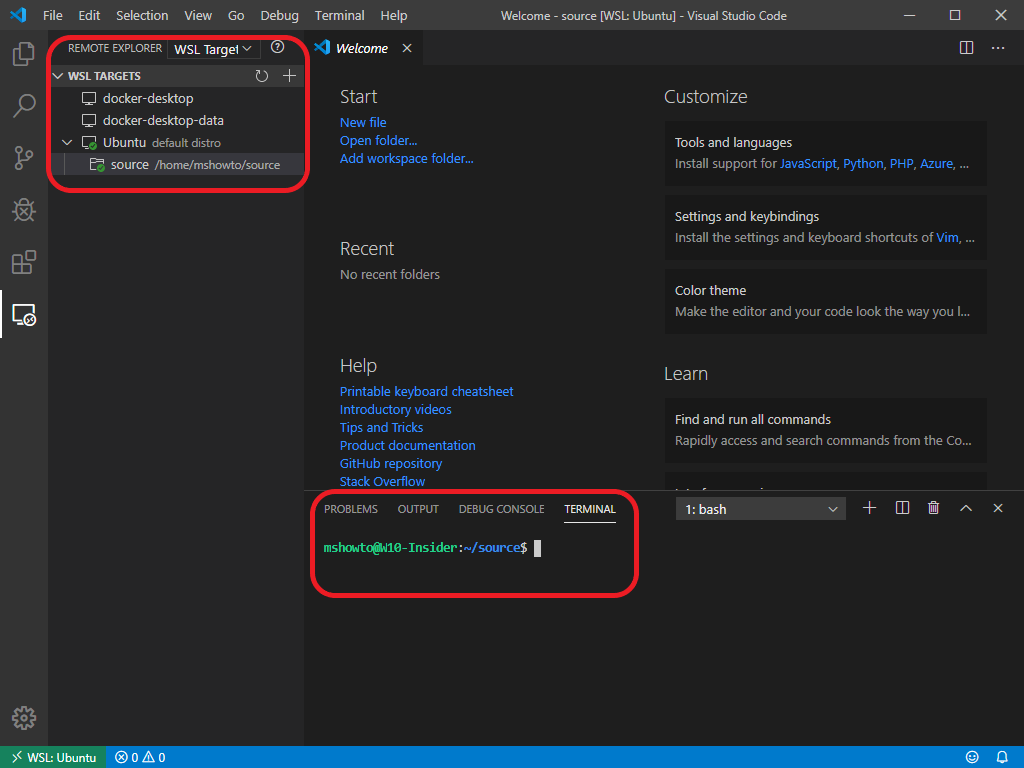
Task: Open the Edit menu
Action: (89, 15)
